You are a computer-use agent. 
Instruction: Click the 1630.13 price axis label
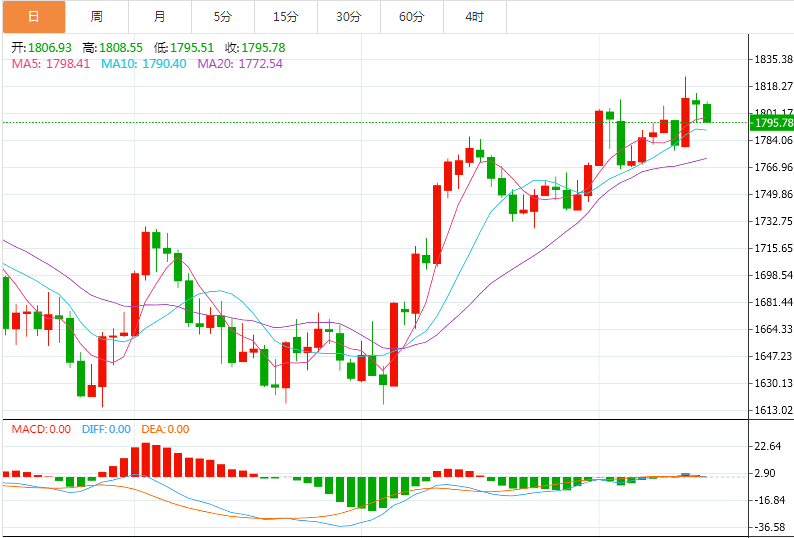(774, 383)
